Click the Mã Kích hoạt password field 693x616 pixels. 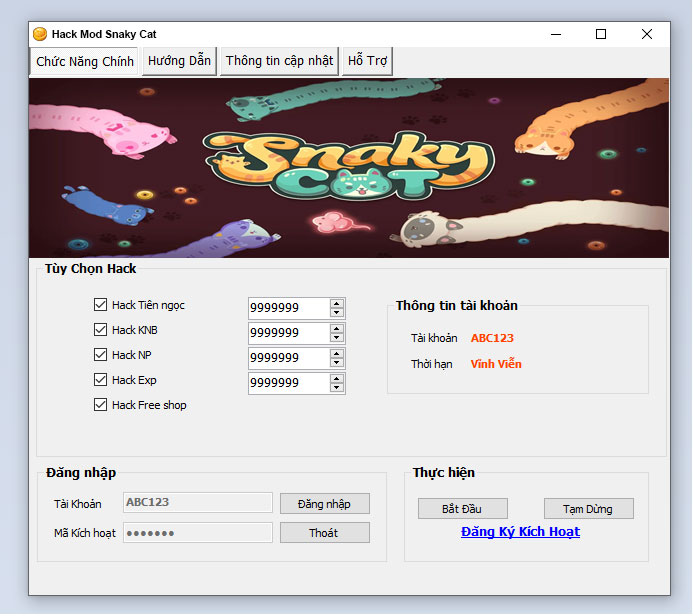tap(198, 533)
